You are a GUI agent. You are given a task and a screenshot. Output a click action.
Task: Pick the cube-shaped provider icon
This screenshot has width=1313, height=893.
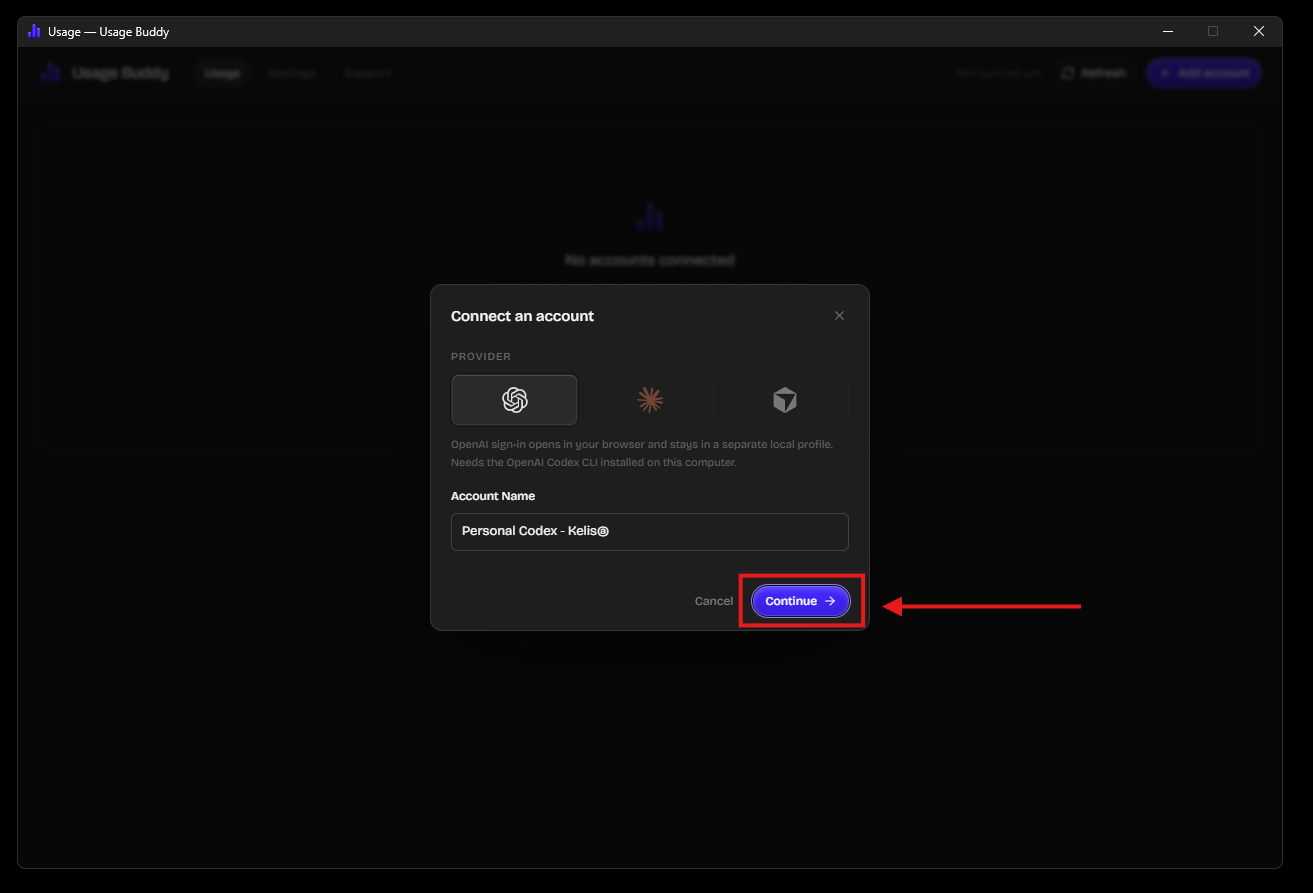[785, 400]
